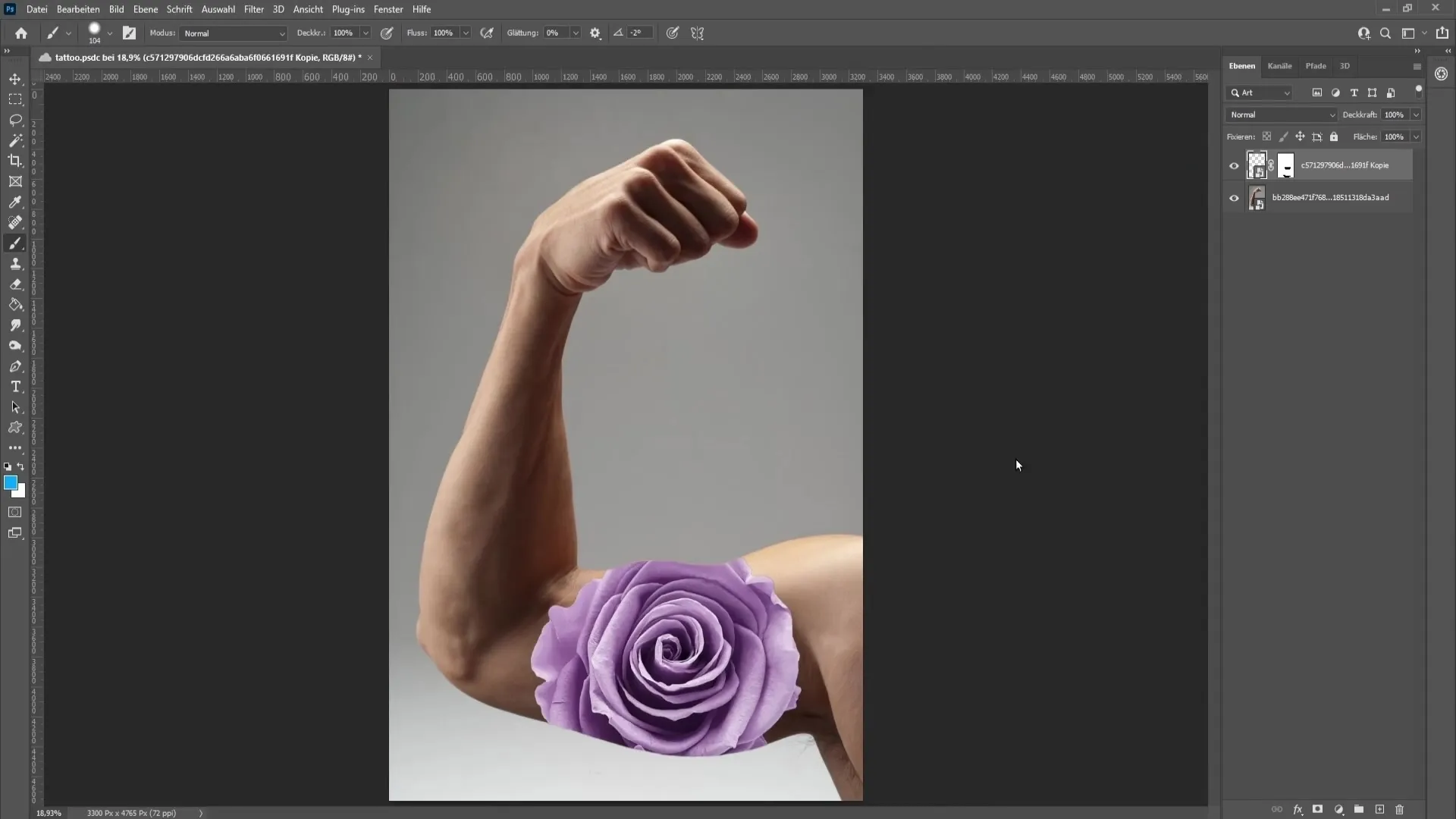Click the Kanäle tab

pos(1281,66)
